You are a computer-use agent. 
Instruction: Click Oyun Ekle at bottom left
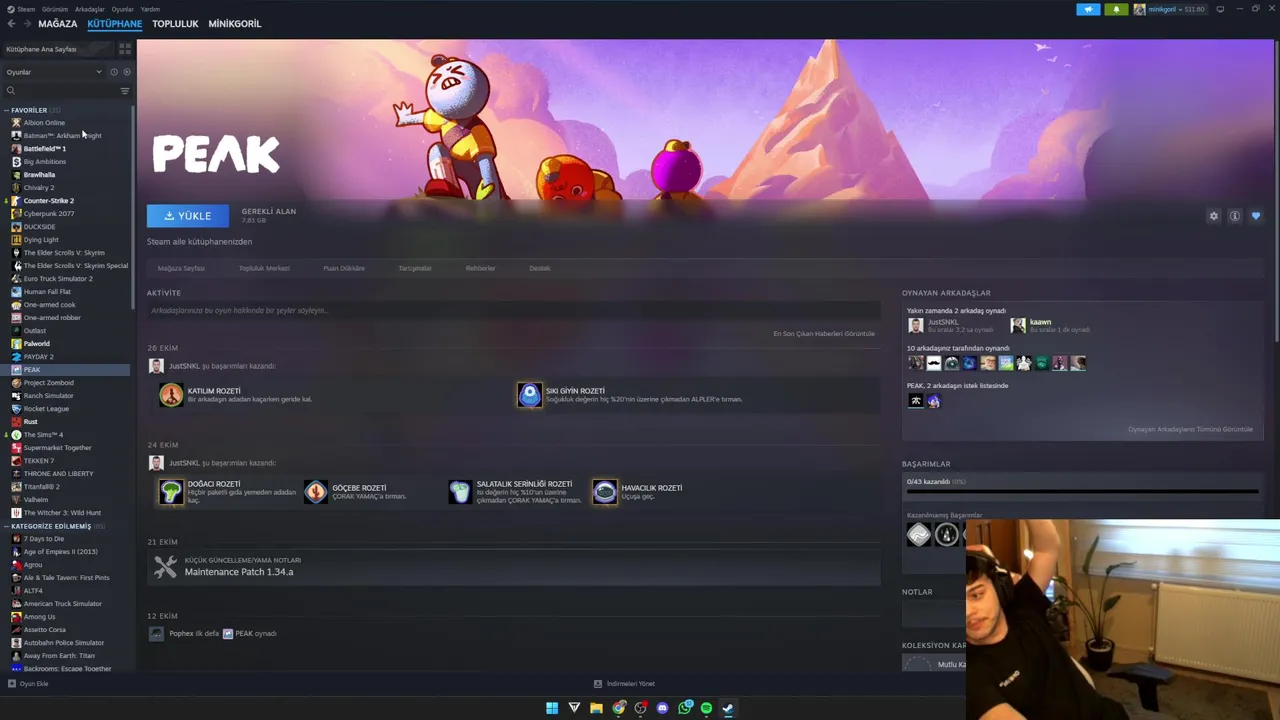(x=28, y=684)
